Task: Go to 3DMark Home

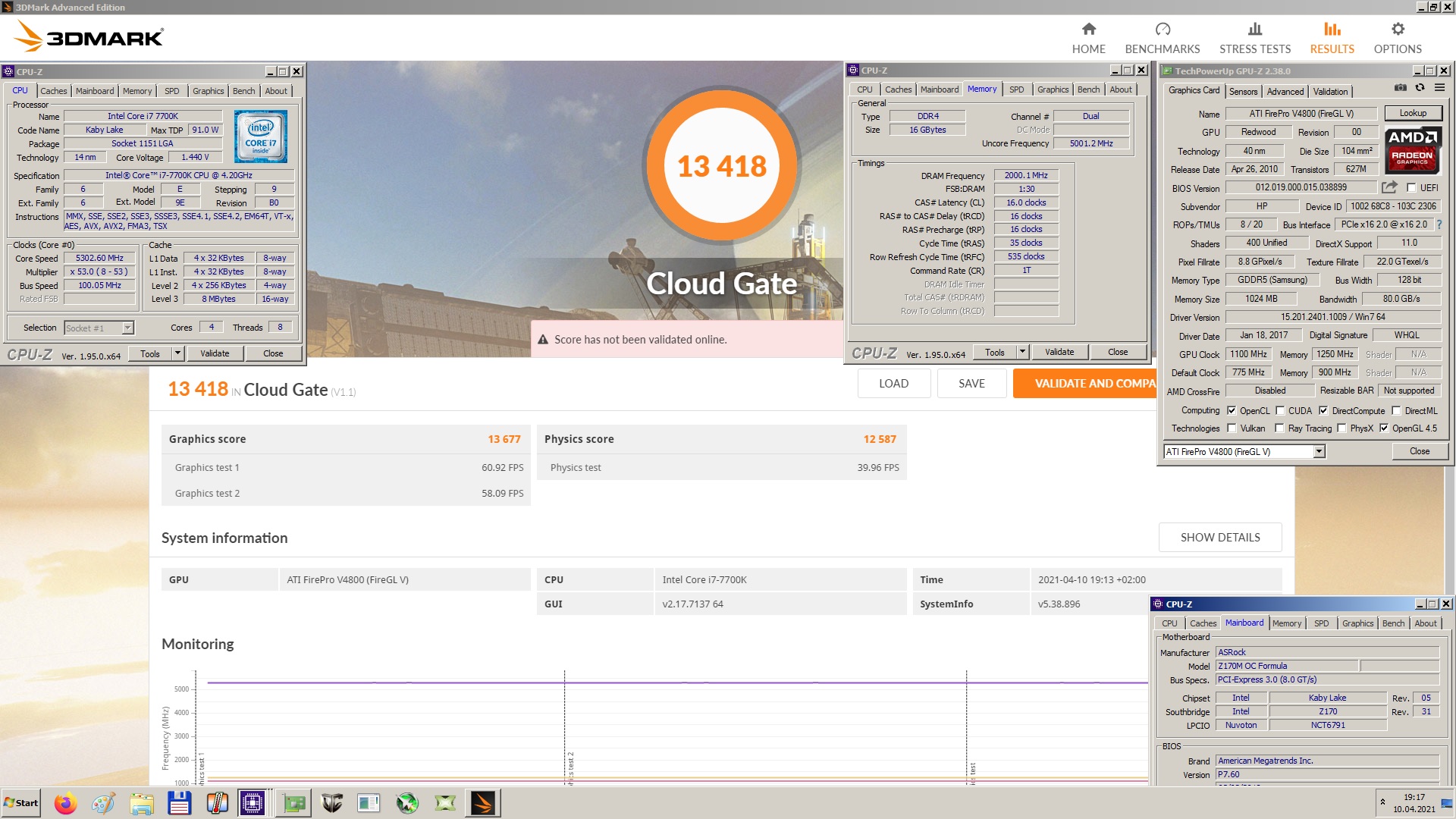Action: coord(1088,38)
